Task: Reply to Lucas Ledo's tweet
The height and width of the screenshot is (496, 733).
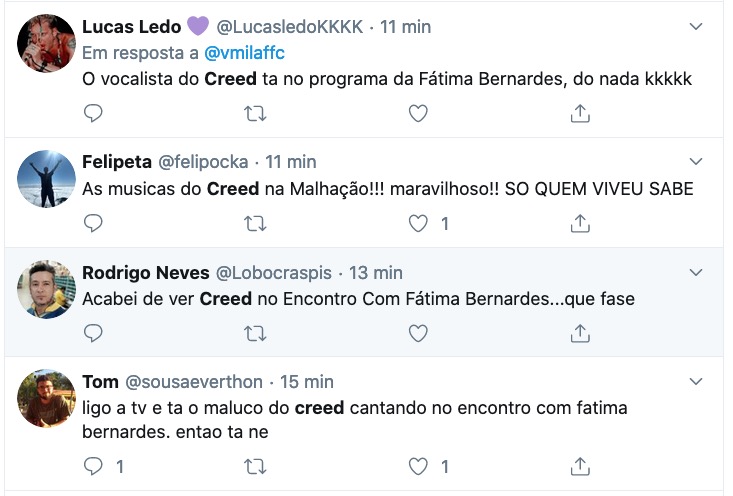Action: point(93,114)
